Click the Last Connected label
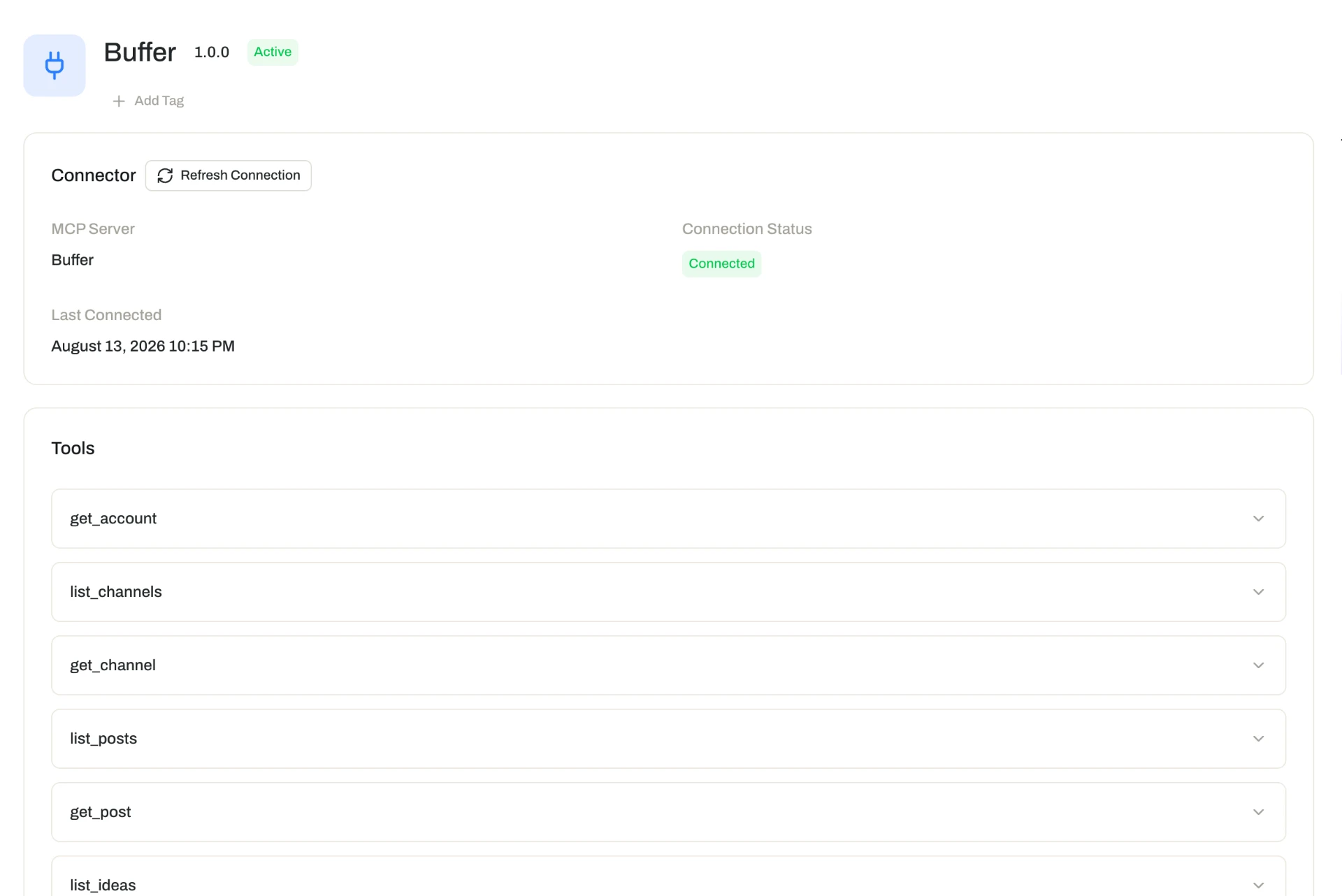 106,315
